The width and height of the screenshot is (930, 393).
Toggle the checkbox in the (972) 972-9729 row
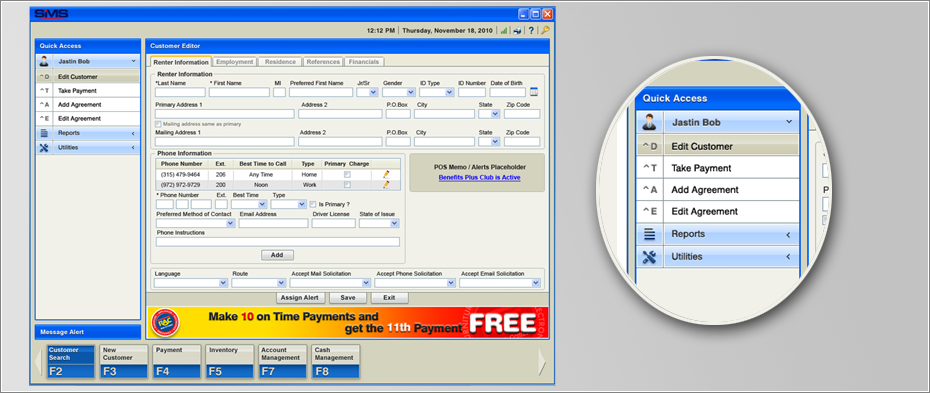347,185
